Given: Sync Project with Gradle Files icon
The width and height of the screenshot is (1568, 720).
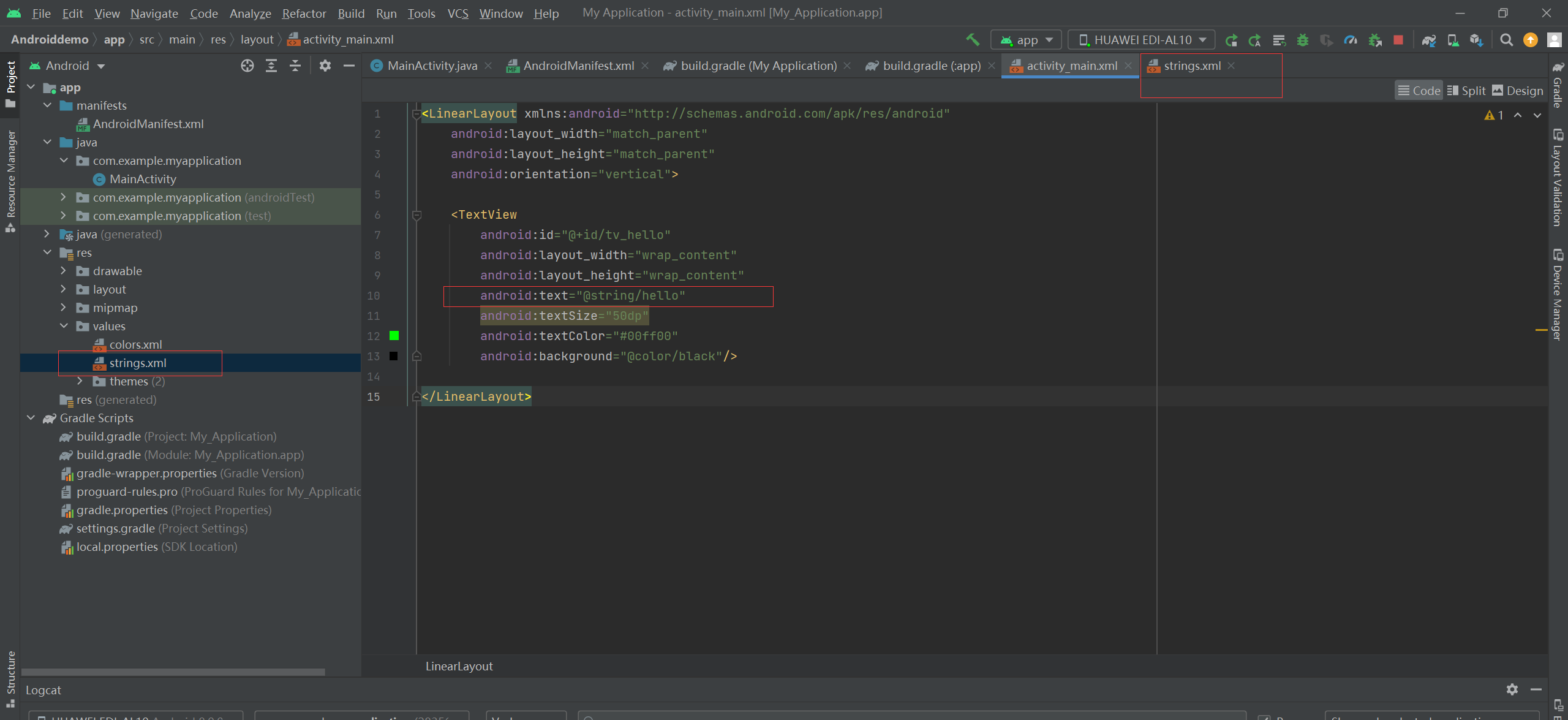Looking at the screenshot, I should tap(1429, 40).
